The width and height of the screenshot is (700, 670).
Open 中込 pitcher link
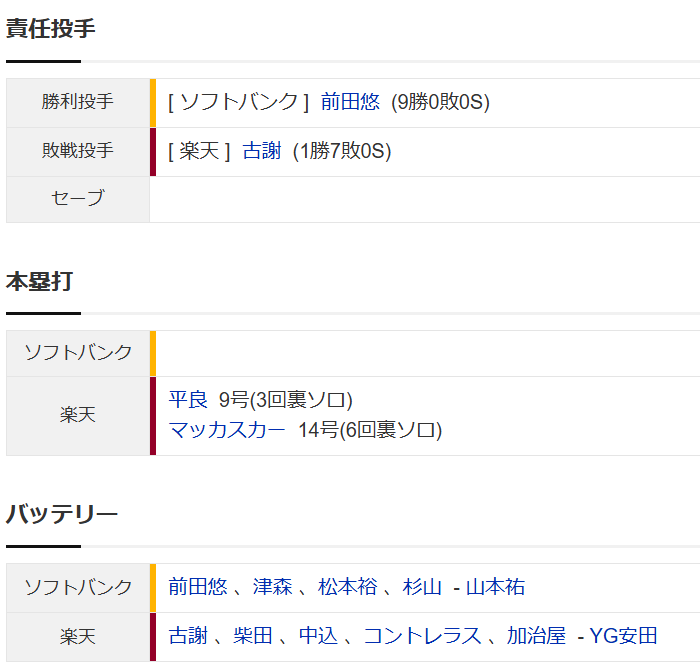pos(318,636)
